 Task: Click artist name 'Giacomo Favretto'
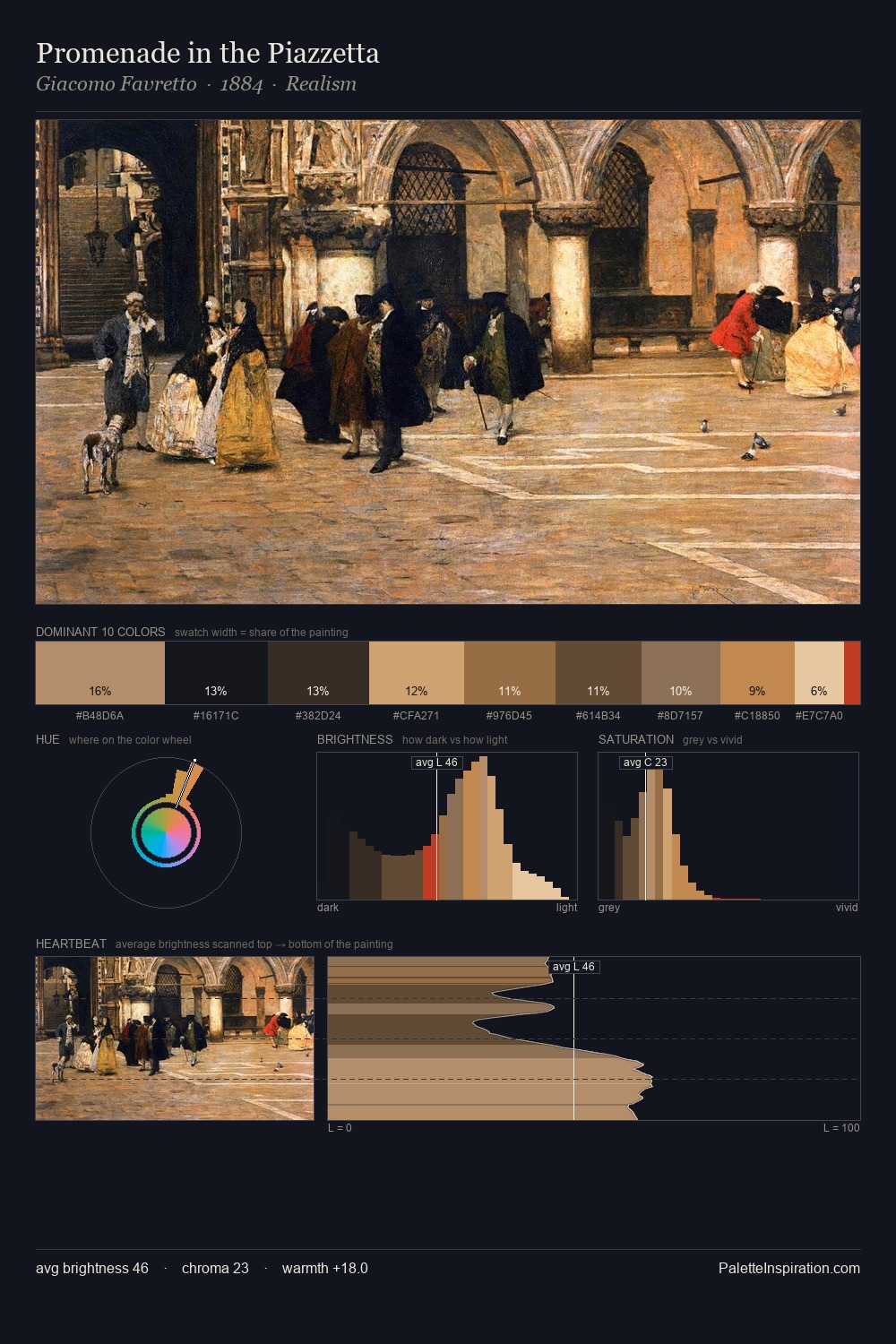pyautogui.click(x=116, y=84)
